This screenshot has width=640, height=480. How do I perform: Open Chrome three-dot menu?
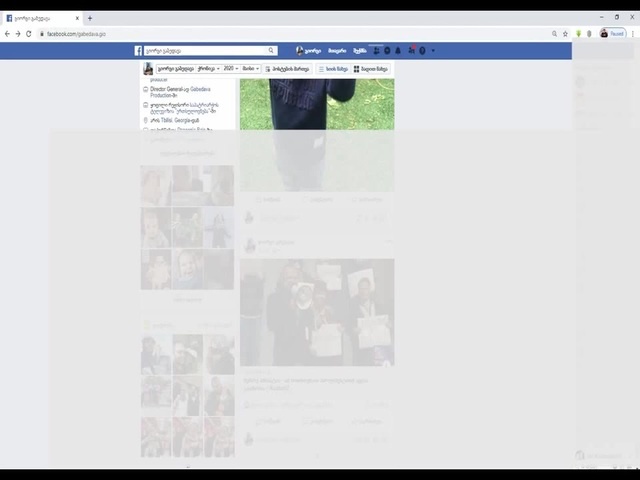coord(631,33)
